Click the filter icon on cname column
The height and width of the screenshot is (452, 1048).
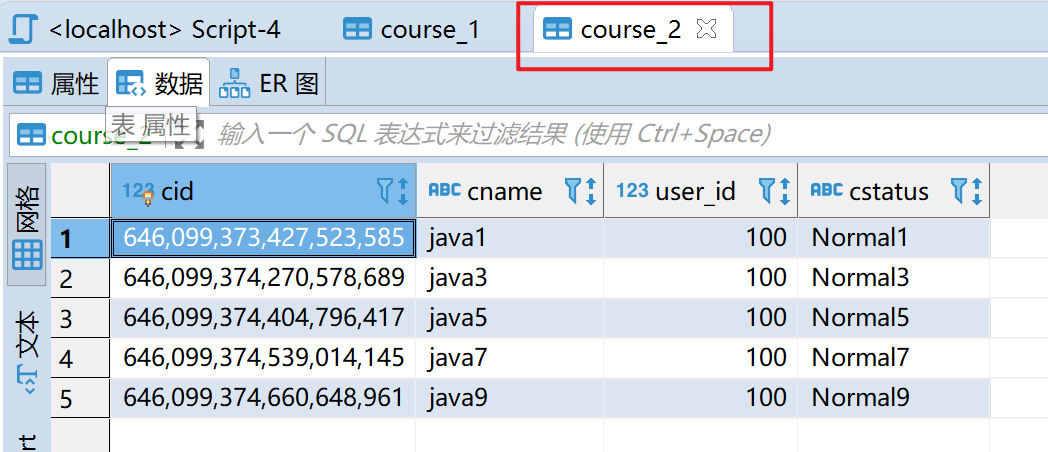point(574,190)
